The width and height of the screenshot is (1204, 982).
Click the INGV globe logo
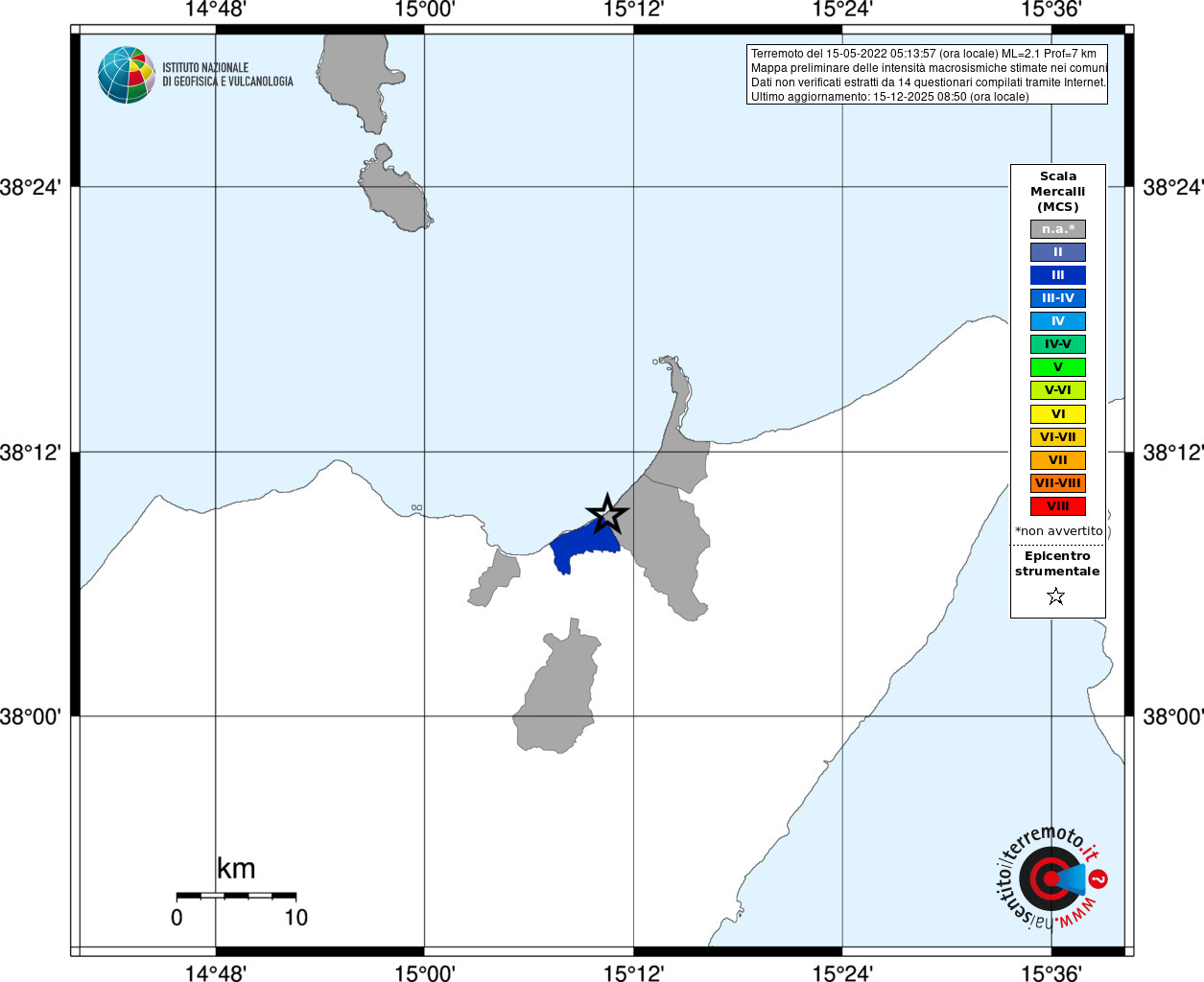coord(127,75)
